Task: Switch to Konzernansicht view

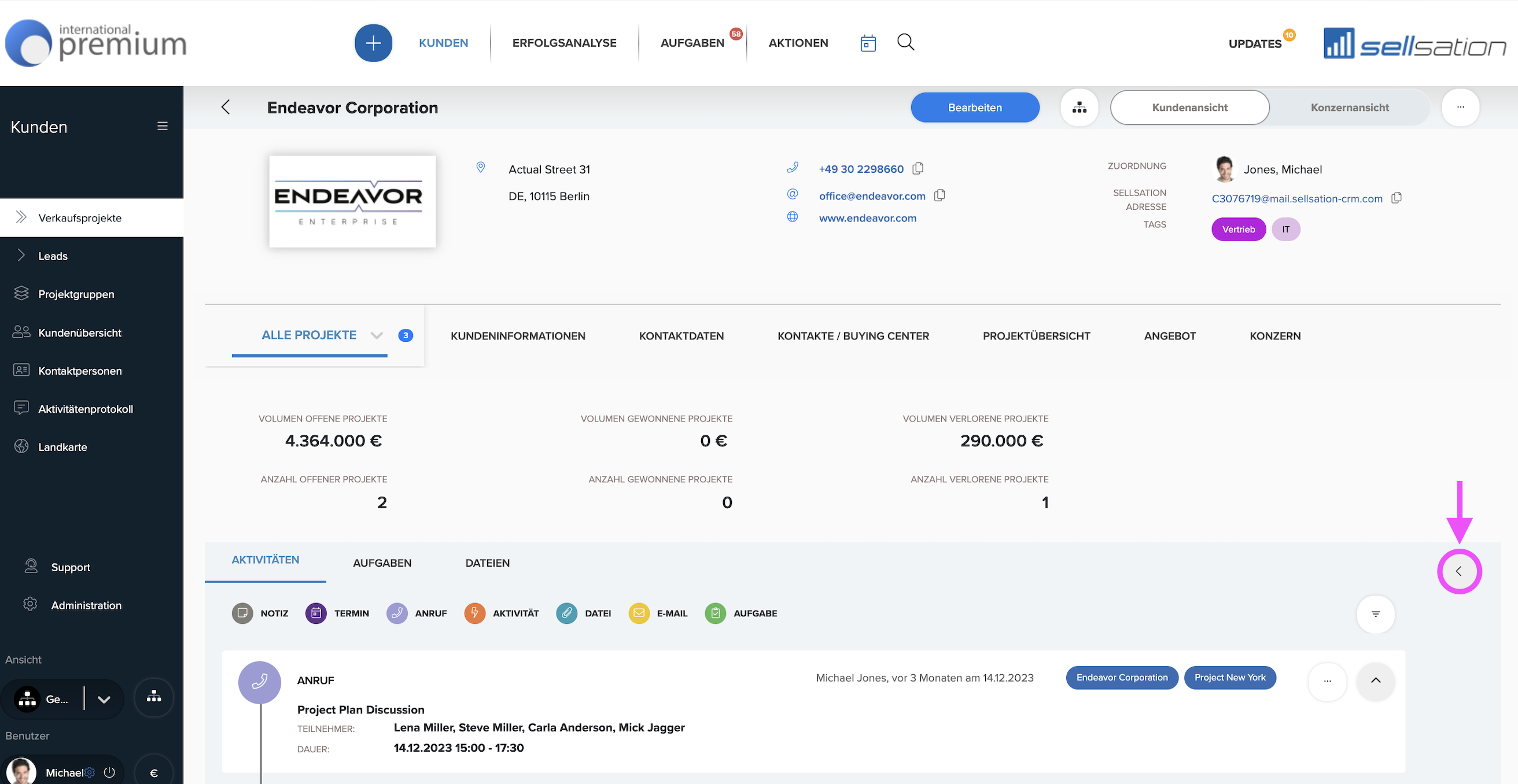Action: (x=1350, y=107)
